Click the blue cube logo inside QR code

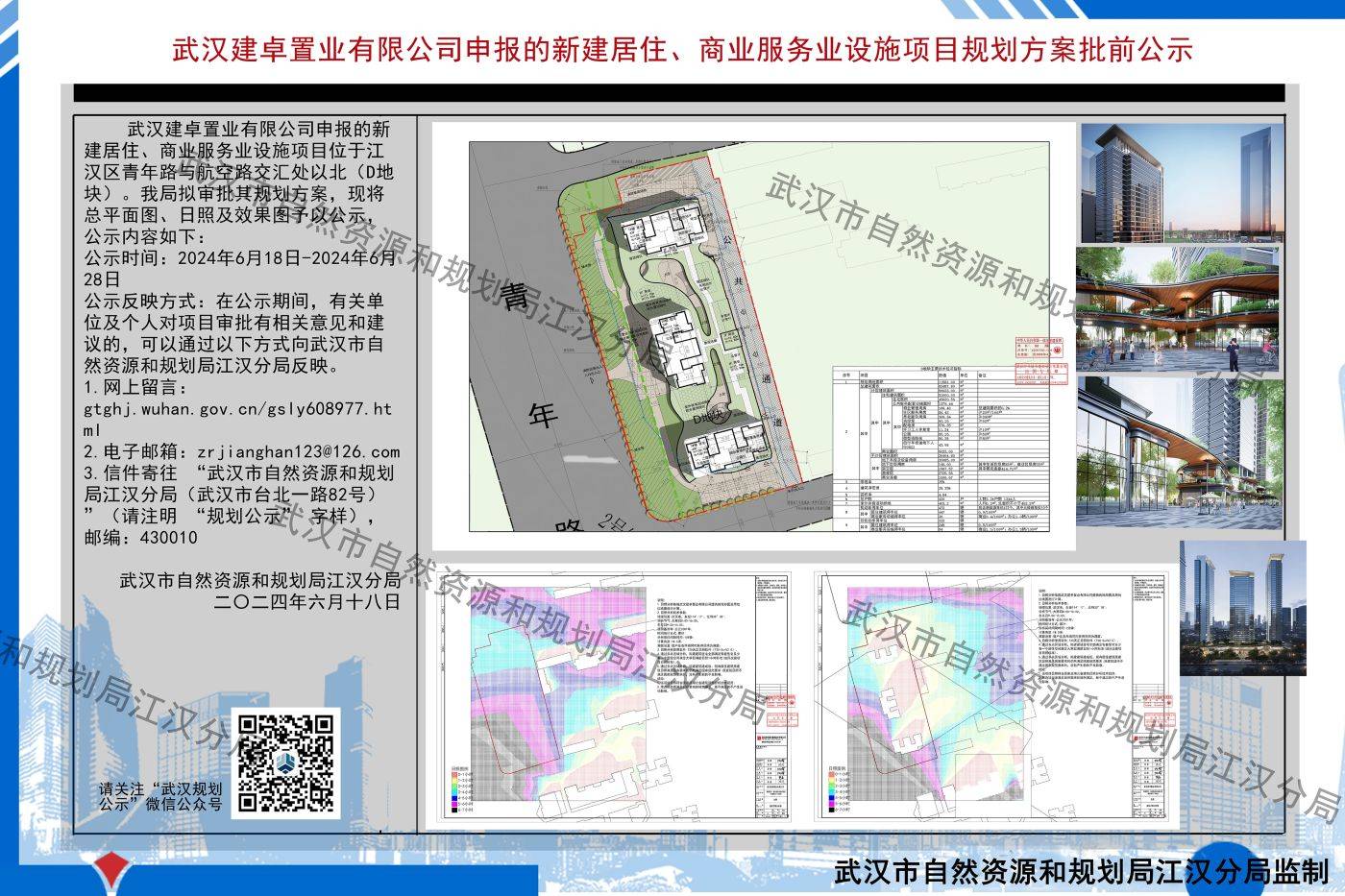[x=287, y=764]
